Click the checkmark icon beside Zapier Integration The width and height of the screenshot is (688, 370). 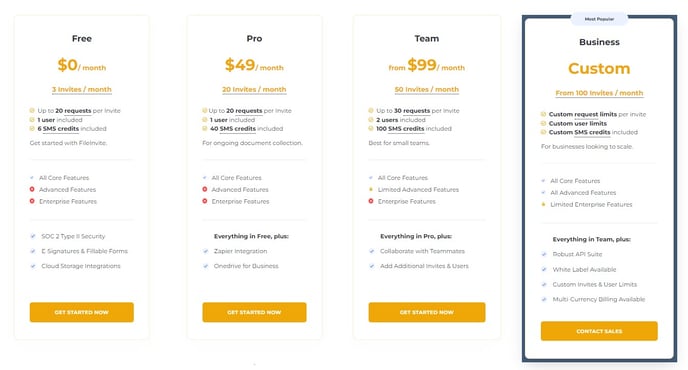(205, 251)
